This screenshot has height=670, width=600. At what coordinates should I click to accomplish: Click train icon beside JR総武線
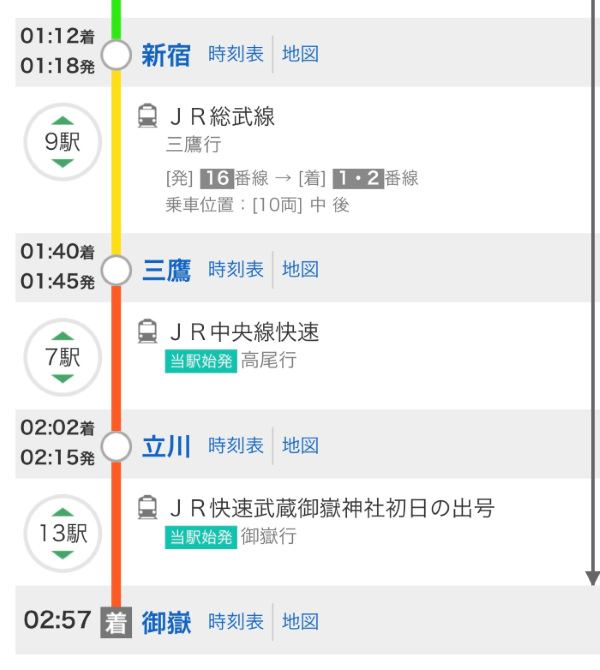coord(147,116)
